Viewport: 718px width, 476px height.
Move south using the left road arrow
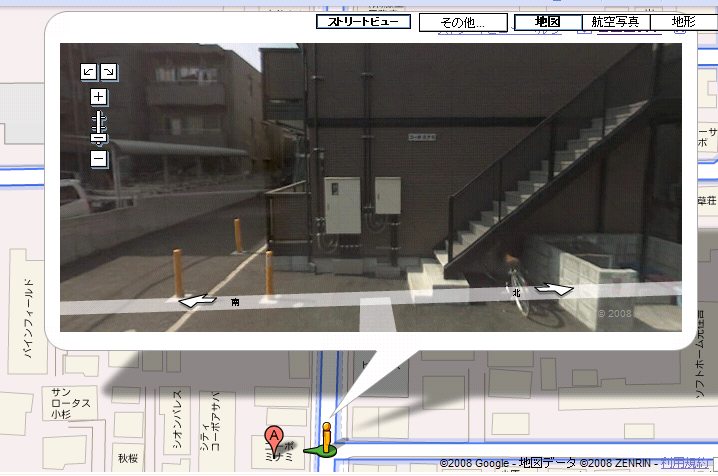(x=197, y=298)
